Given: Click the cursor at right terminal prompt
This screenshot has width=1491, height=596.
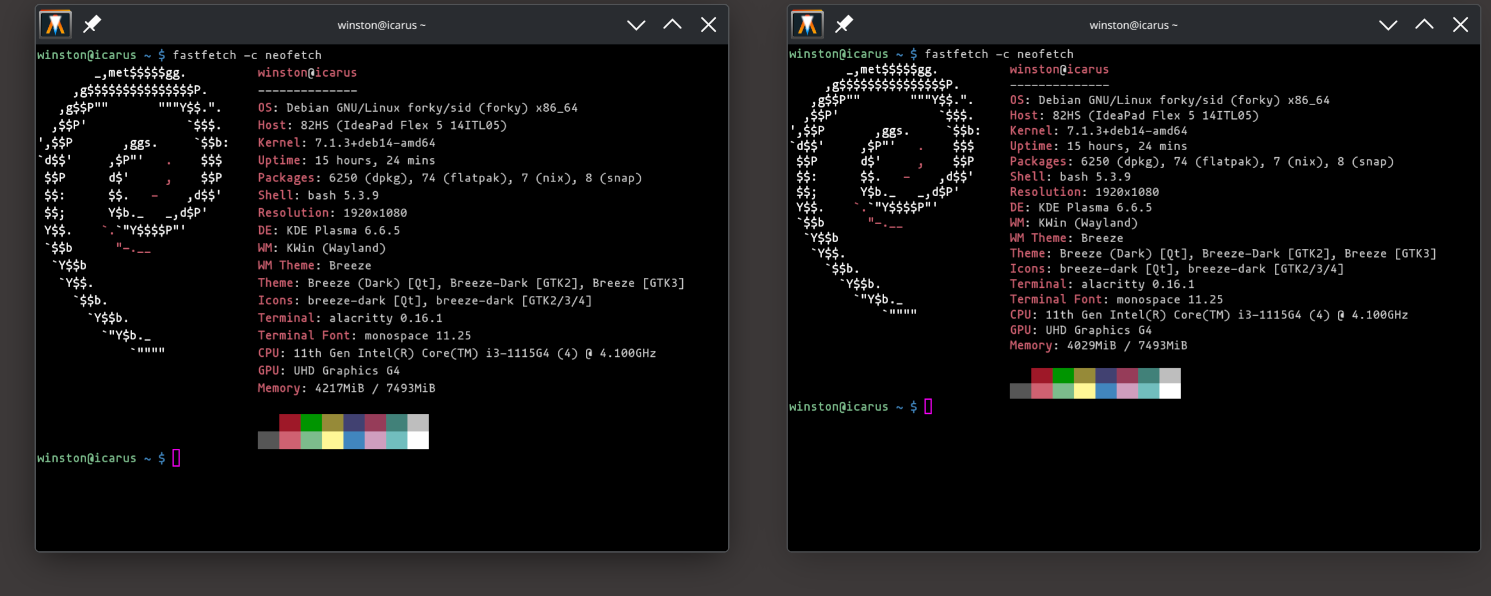Looking at the screenshot, I should click(928, 406).
